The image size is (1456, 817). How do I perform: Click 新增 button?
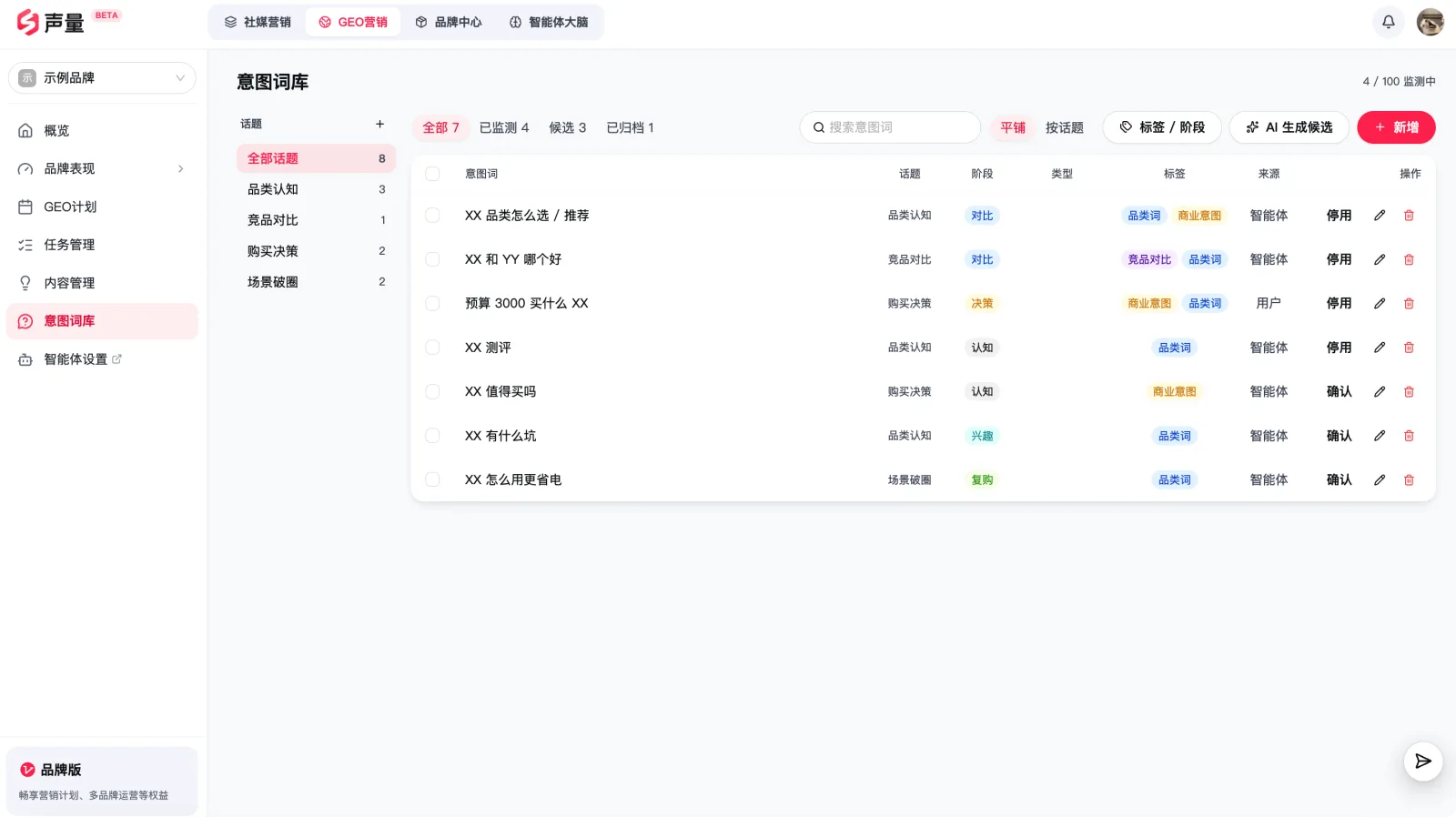pos(1396,127)
